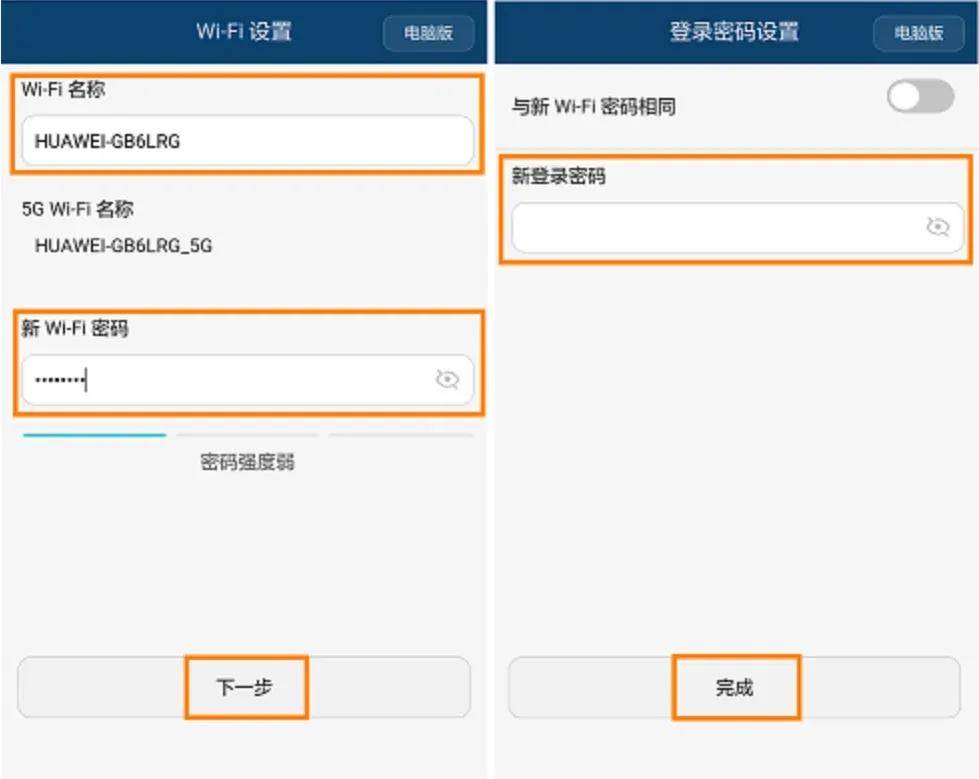Tap the Wi-Fi 名称 field label
The width and height of the screenshot is (979, 779).
(x=63, y=90)
